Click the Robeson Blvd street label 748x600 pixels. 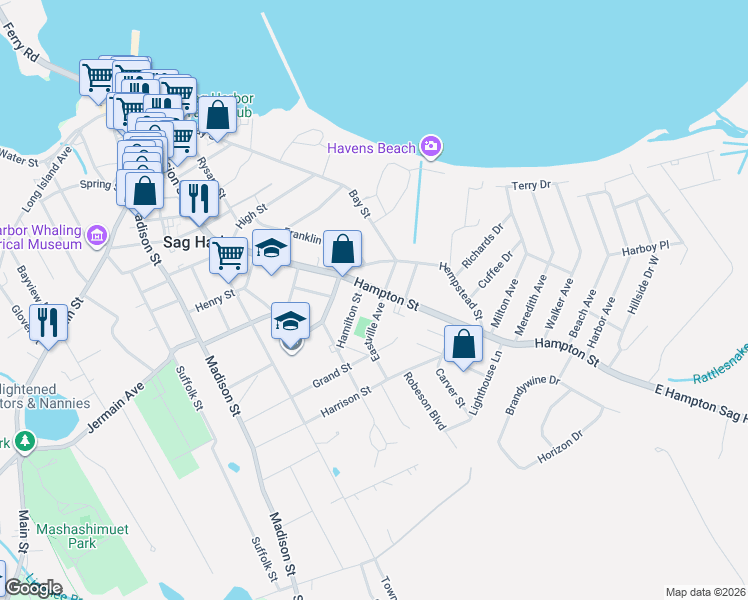[425, 401]
